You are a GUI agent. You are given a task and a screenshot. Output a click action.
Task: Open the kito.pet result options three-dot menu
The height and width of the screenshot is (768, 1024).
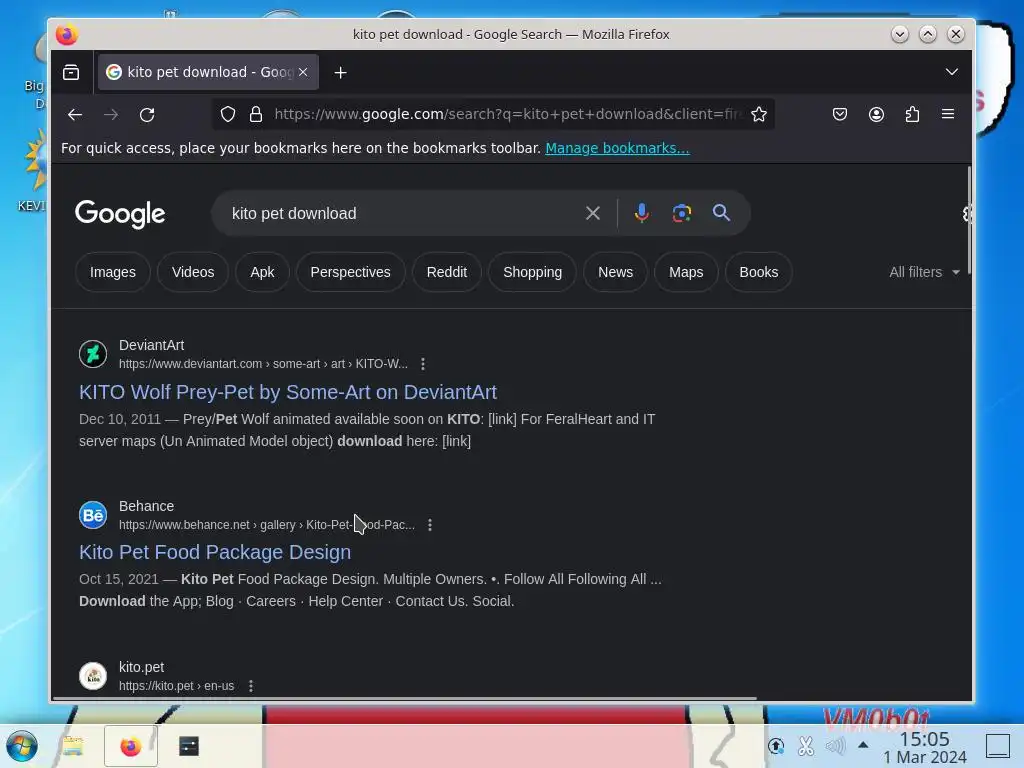click(x=251, y=686)
